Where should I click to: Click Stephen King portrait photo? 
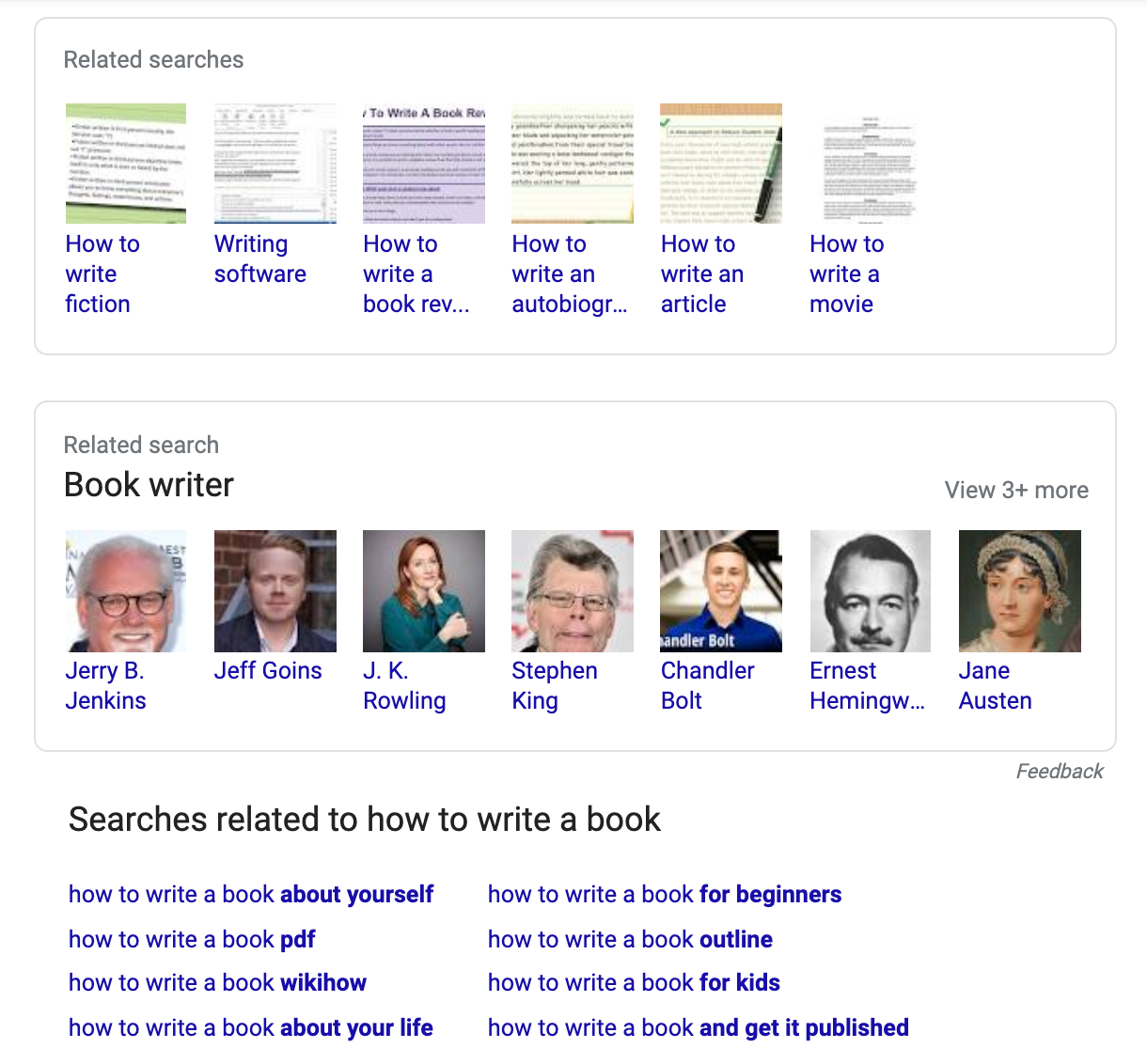573,591
